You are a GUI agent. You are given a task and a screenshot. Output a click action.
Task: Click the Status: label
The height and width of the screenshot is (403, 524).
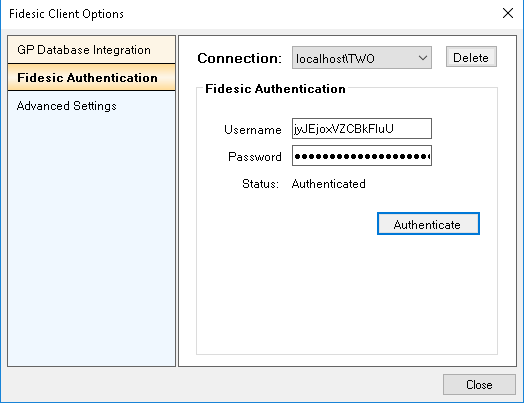tap(260, 184)
